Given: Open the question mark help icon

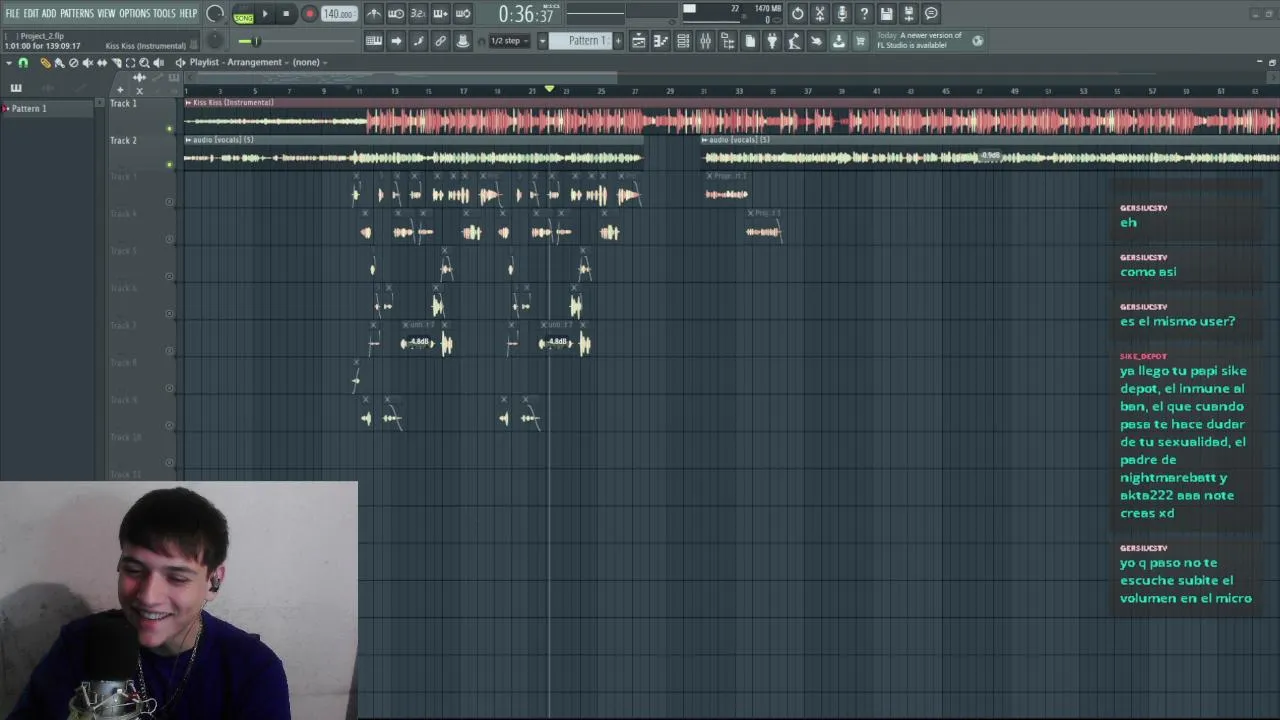Looking at the screenshot, I should coord(864,14).
